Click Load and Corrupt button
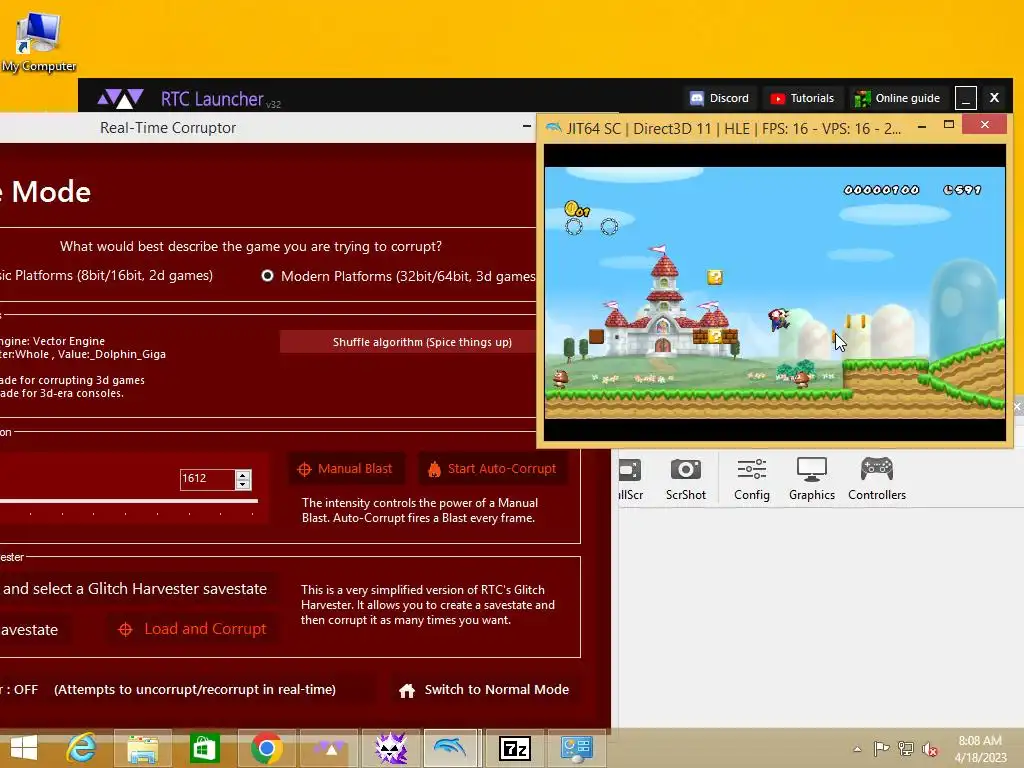Image resolution: width=1024 pixels, height=768 pixels. [193, 629]
